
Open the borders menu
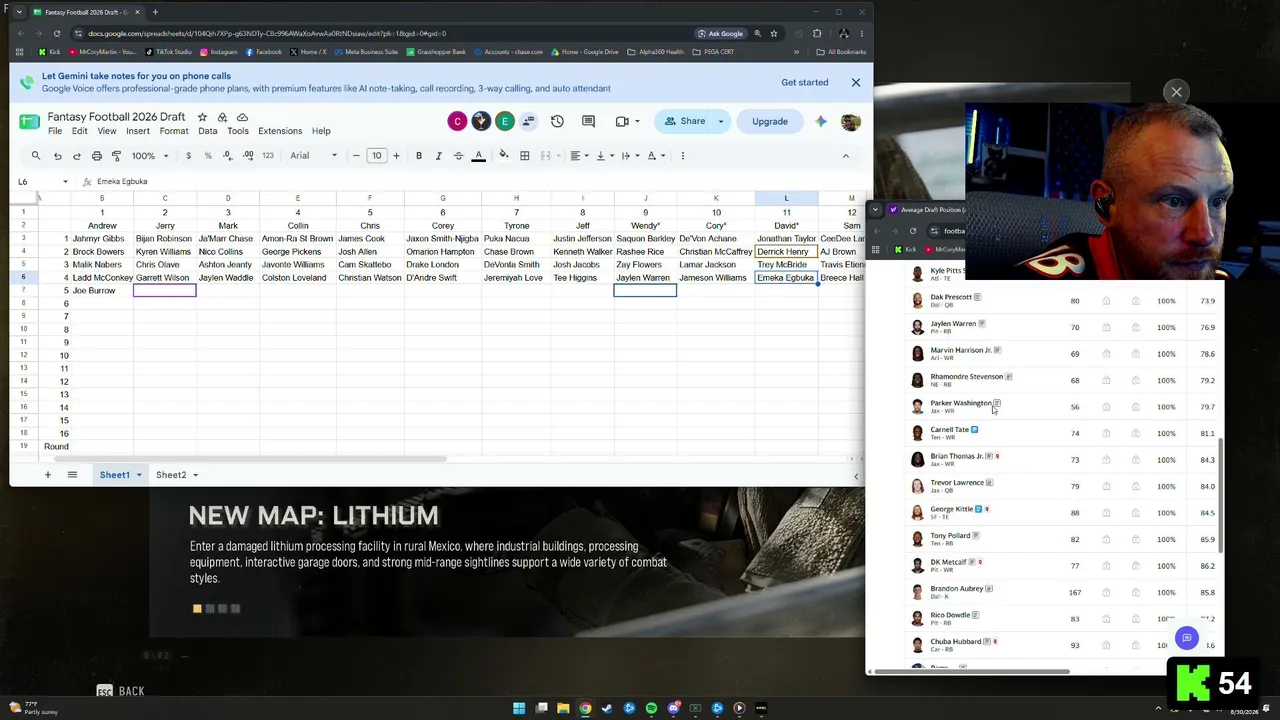click(524, 155)
